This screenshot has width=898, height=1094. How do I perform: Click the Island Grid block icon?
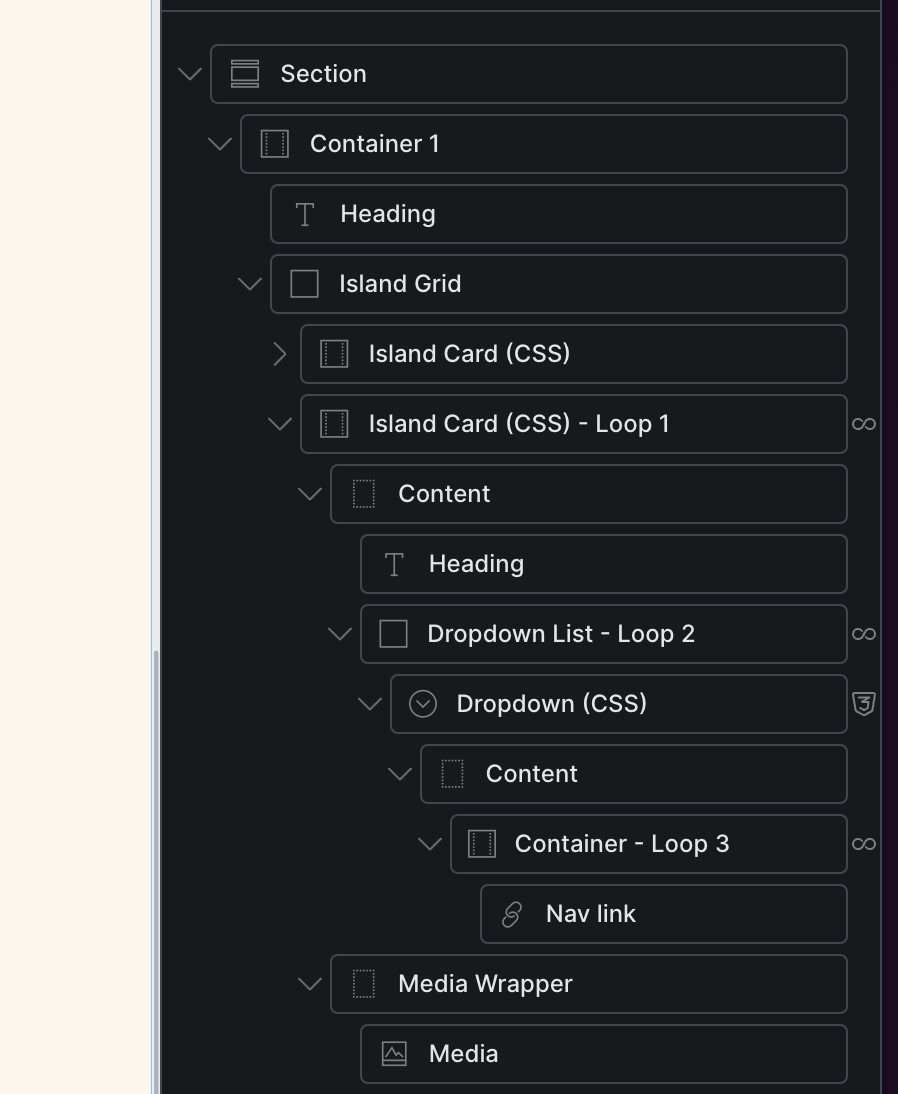tap(304, 284)
